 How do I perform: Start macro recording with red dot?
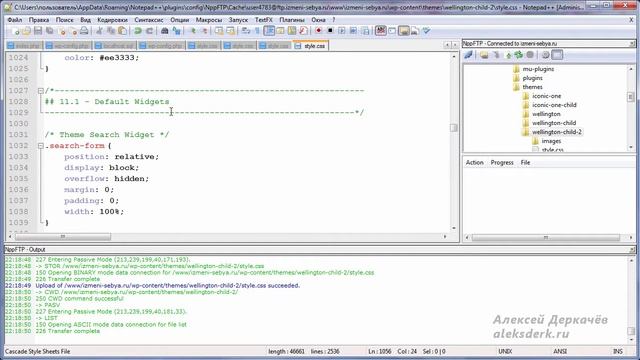point(318,31)
